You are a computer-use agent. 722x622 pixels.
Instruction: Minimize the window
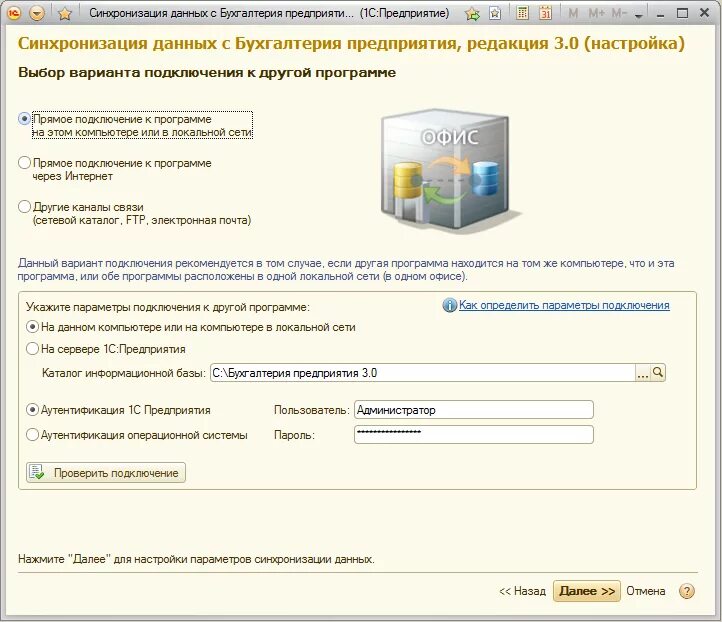tap(661, 14)
